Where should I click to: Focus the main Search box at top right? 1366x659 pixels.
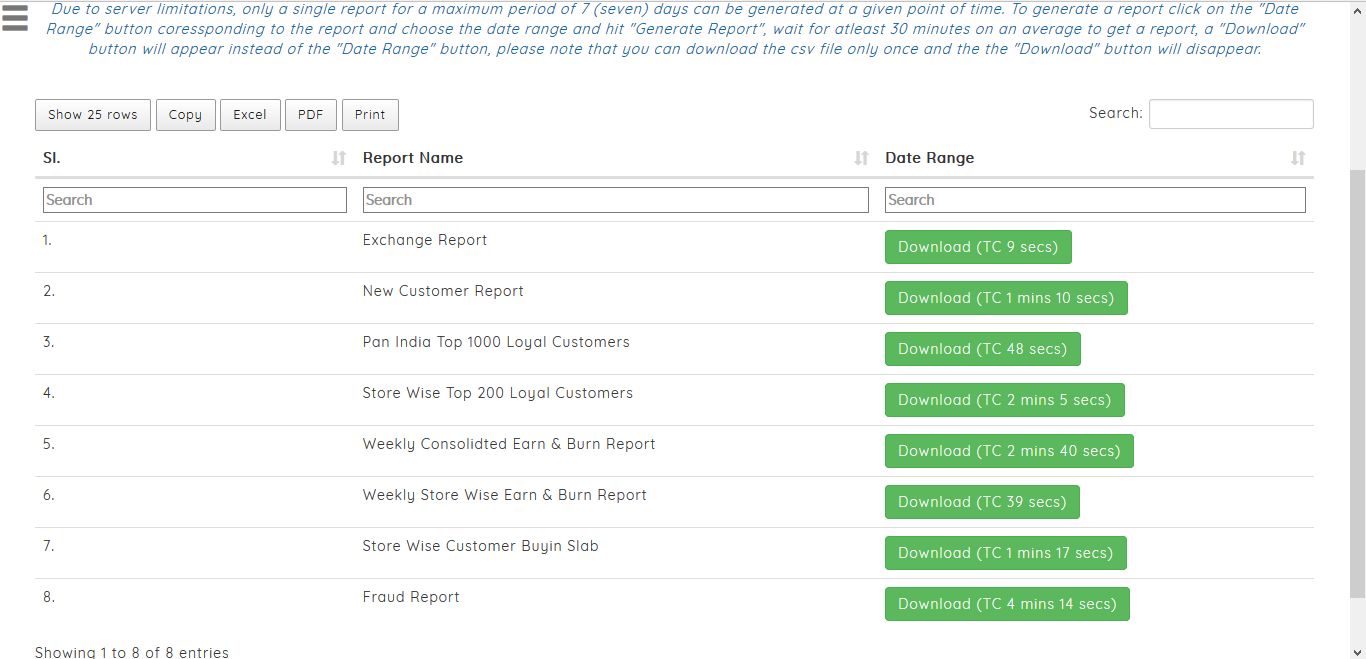pyautogui.click(x=1230, y=114)
